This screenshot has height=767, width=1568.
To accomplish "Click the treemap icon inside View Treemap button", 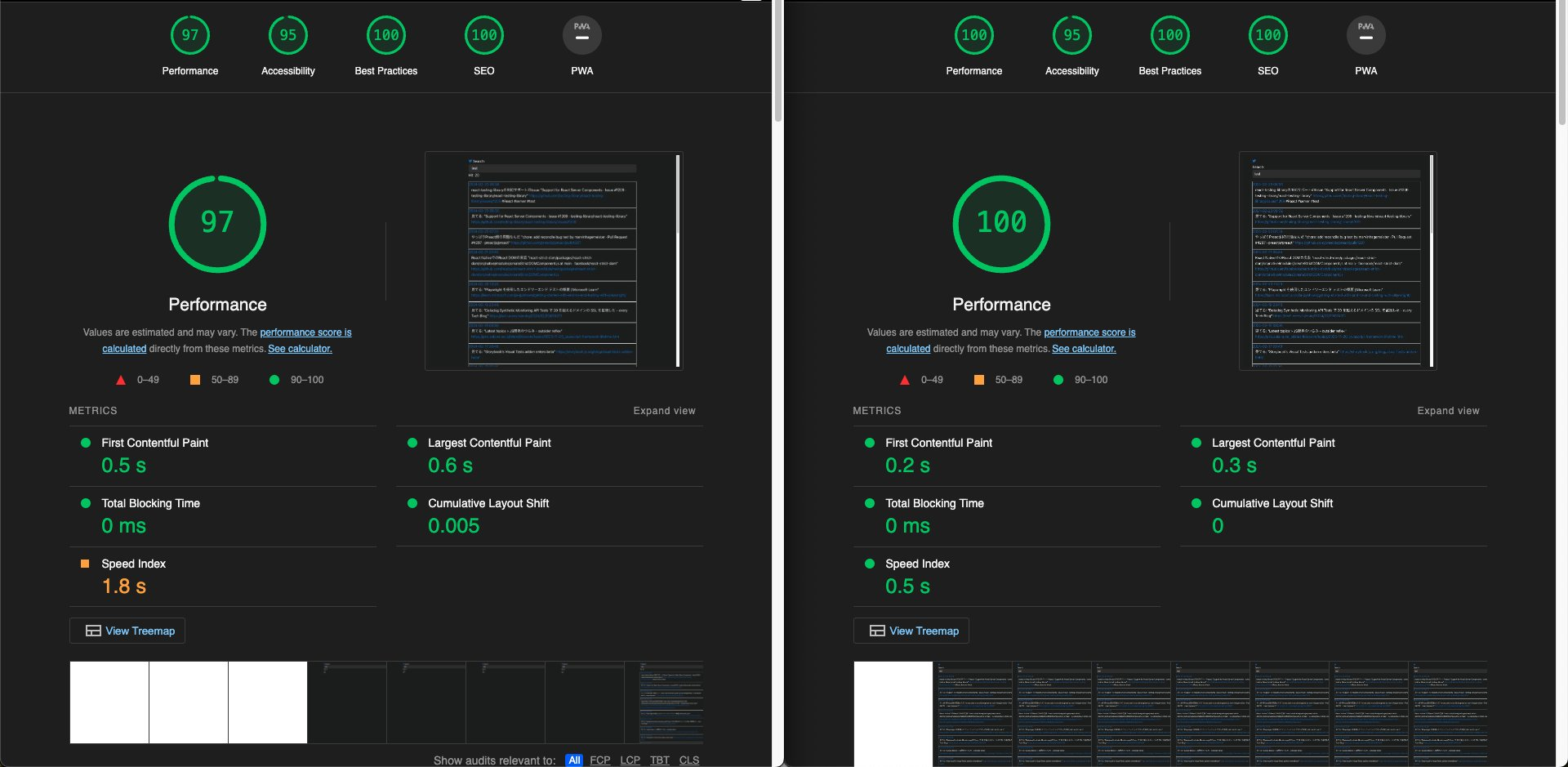I will 92,631.
